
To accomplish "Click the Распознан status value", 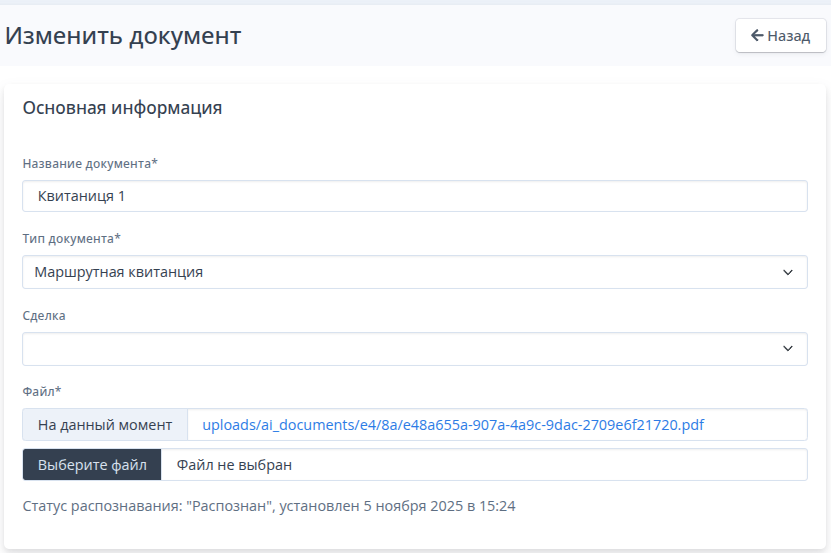I will point(230,506).
